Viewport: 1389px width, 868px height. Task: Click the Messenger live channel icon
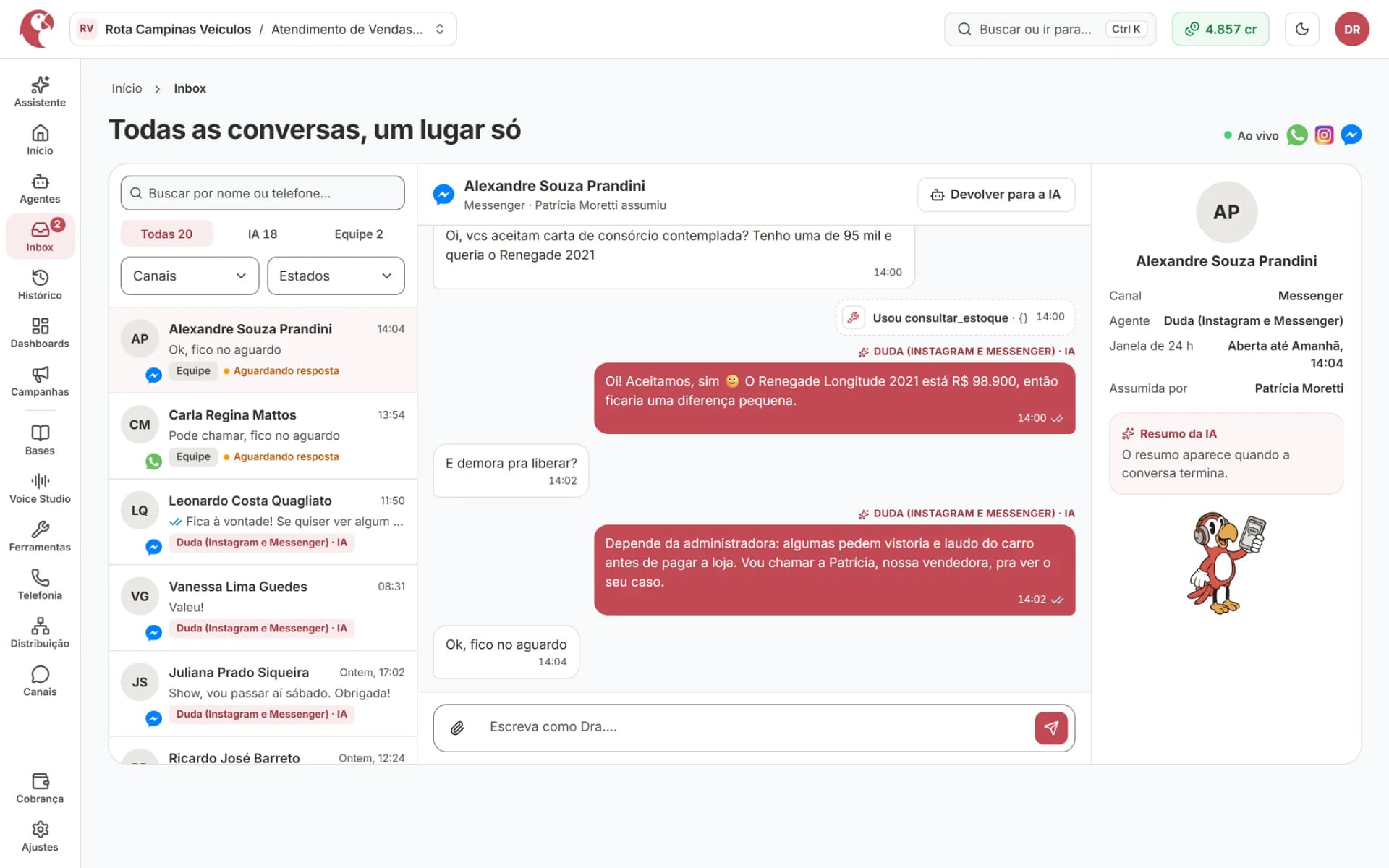1351,135
